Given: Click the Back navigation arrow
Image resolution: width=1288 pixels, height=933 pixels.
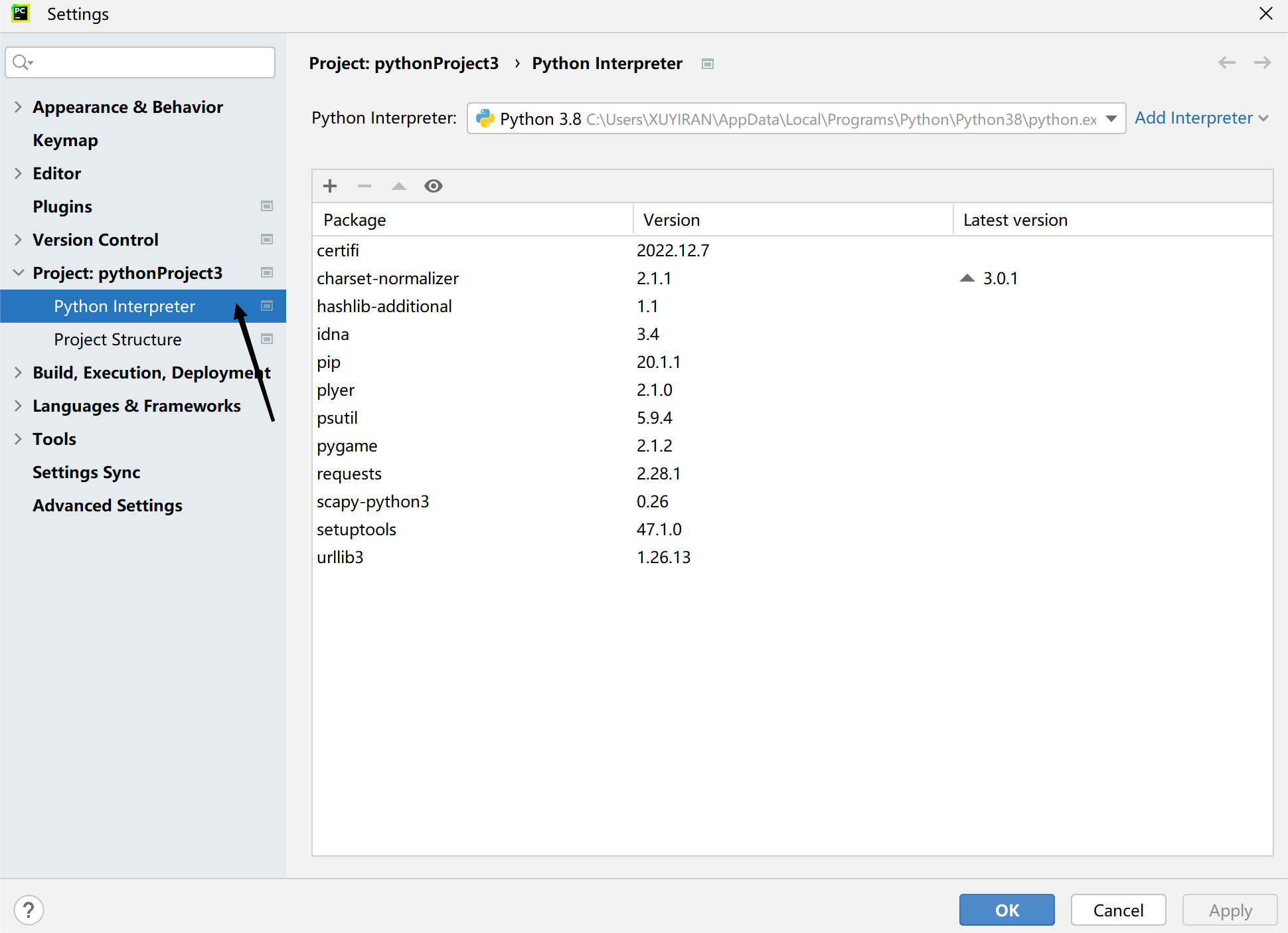Looking at the screenshot, I should click(1227, 62).
